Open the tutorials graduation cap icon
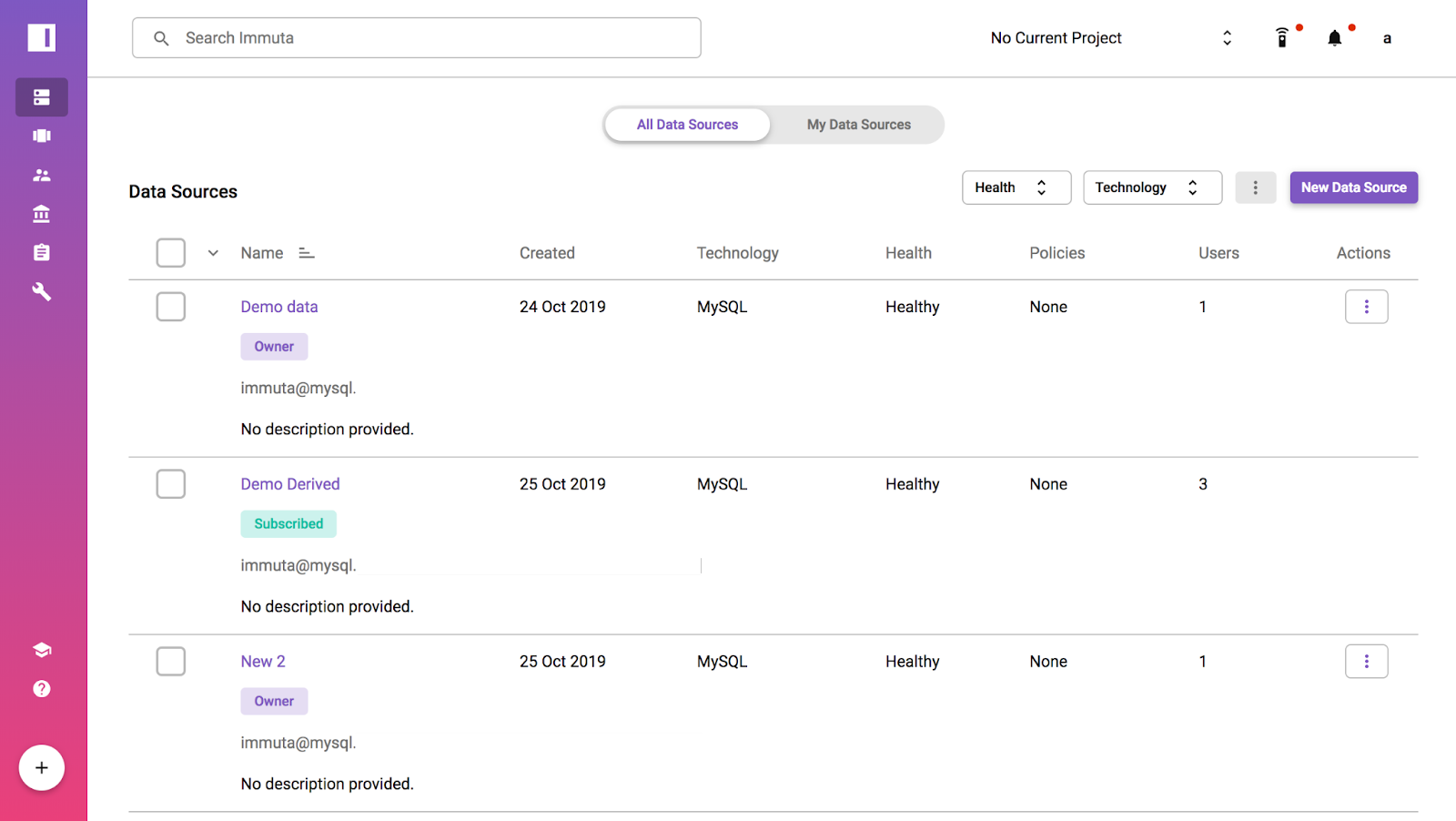 [x=41, y=649]
